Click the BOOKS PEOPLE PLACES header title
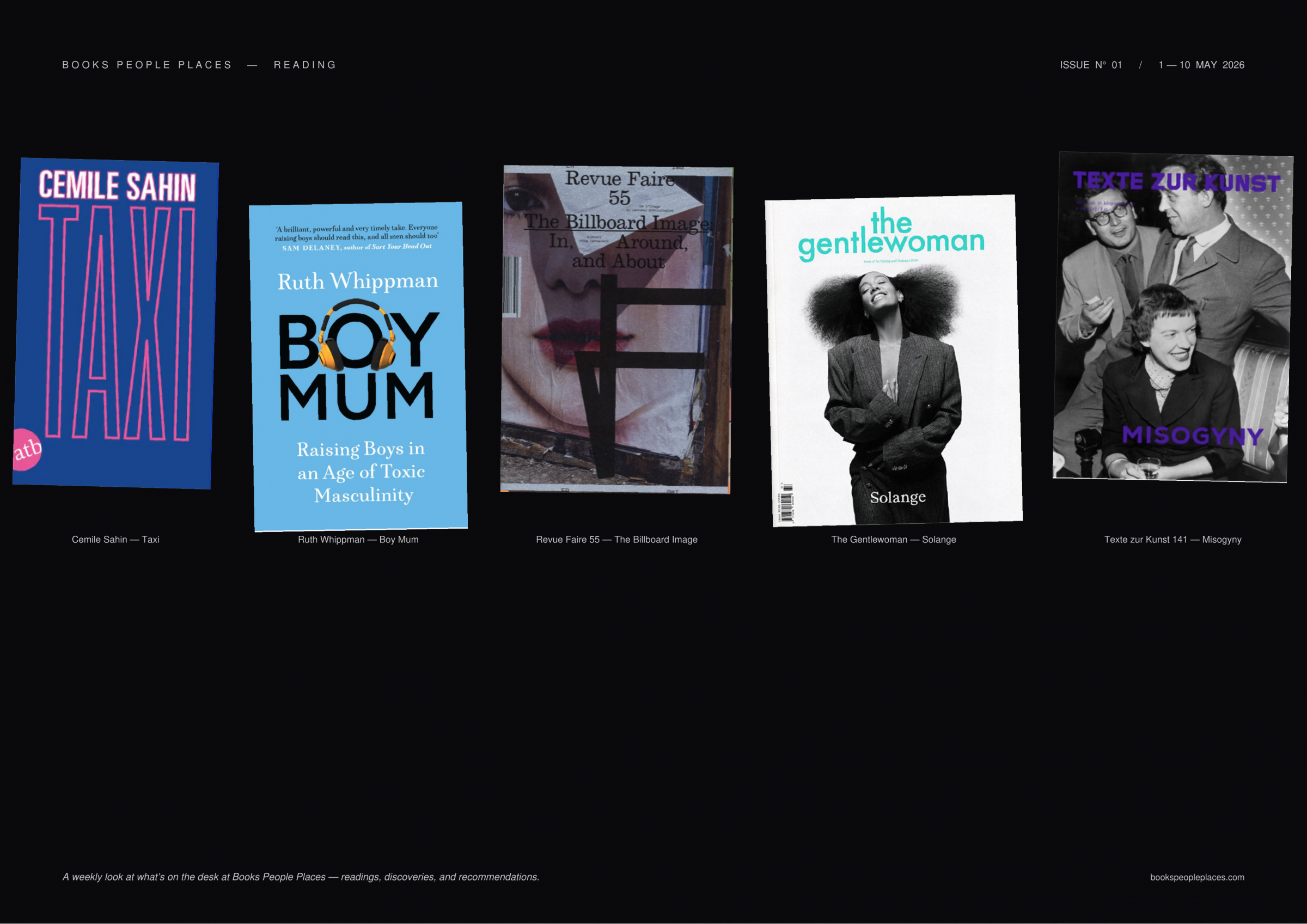Image resolution: width=1307 pixels, height=924 pixels. click(x=147, y=65)
